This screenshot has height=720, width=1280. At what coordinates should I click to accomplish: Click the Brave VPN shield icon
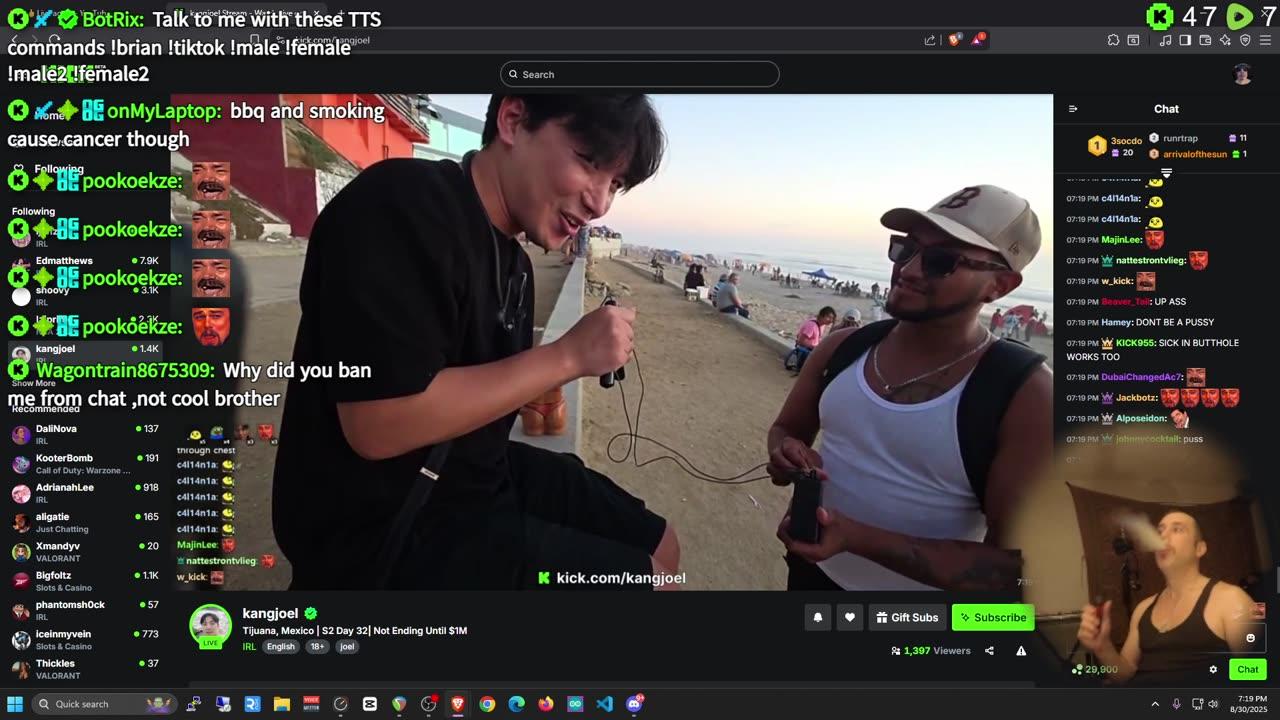point(1245,40)
